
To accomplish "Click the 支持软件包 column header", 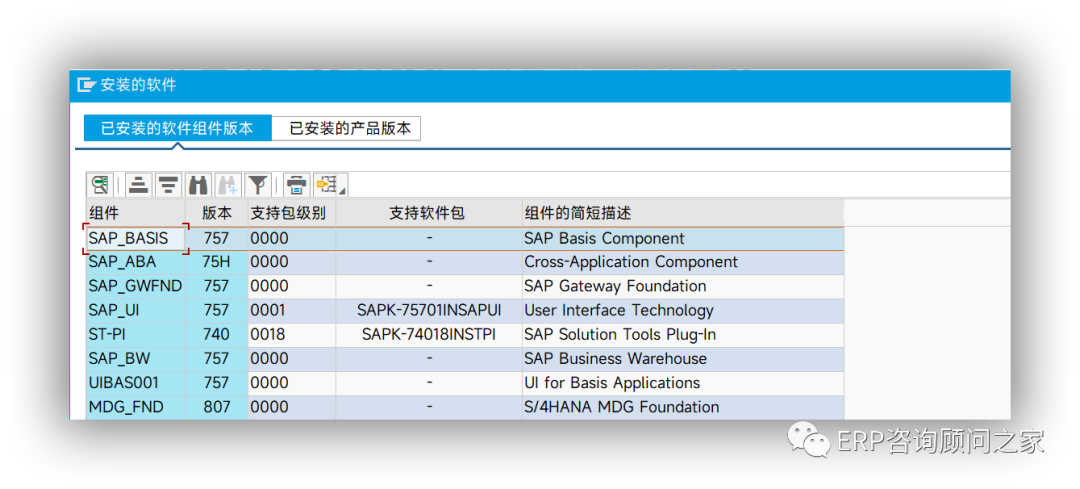I will tap(428, 214).
